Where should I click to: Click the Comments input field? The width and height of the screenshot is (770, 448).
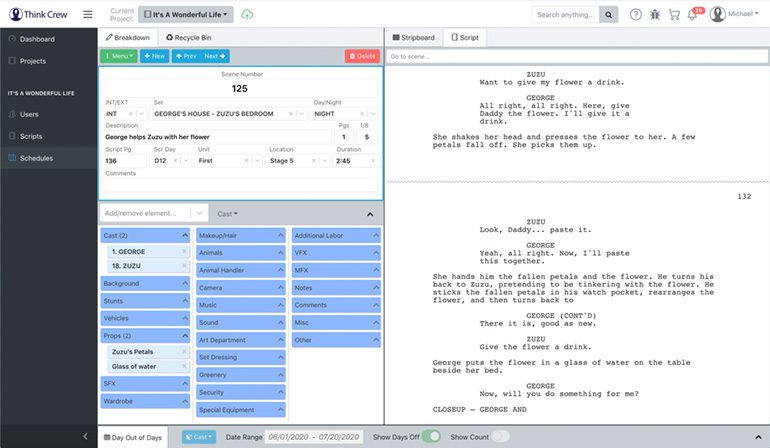tap(241, 185)
